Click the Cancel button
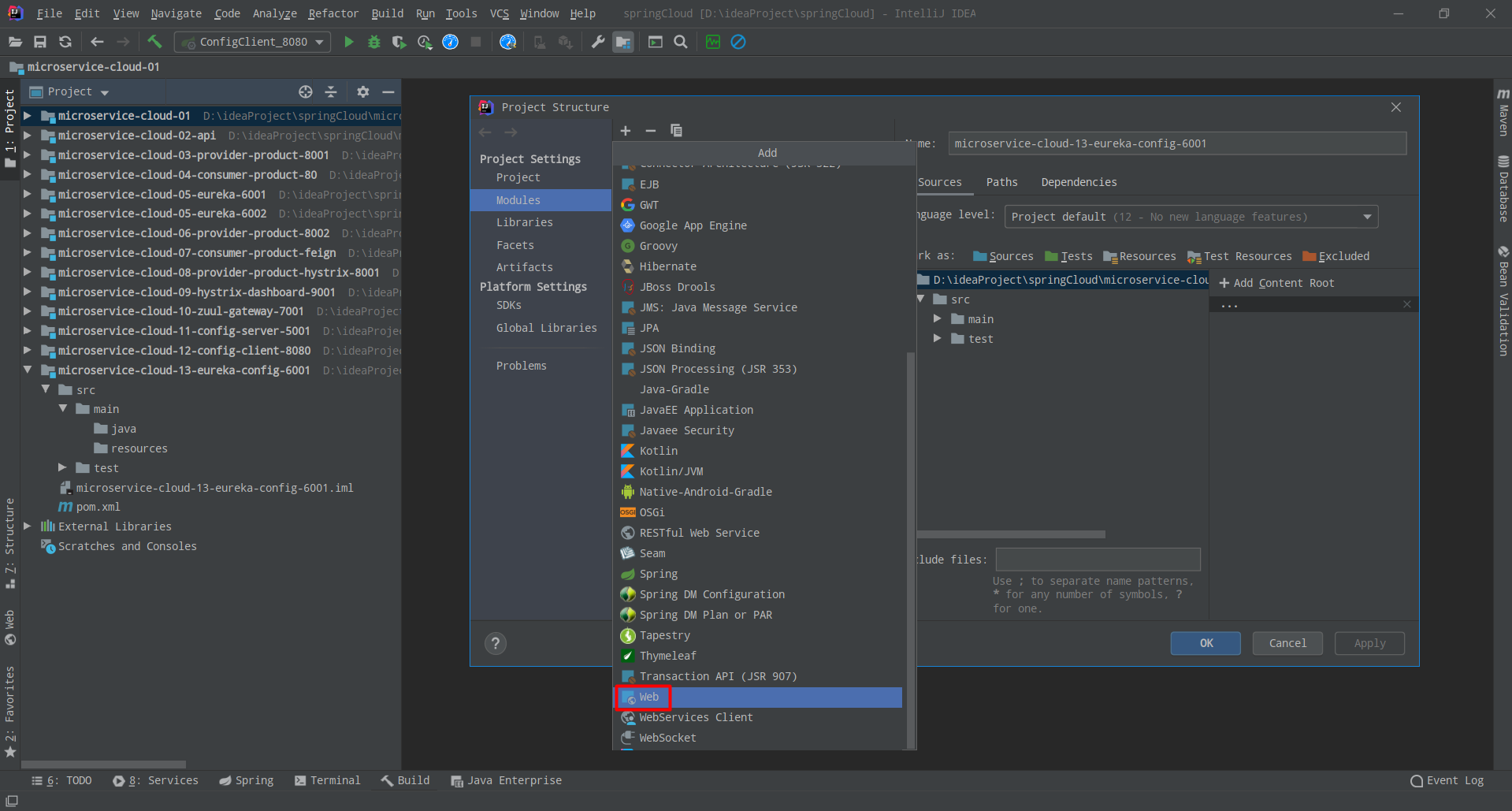 point(1287,643)
